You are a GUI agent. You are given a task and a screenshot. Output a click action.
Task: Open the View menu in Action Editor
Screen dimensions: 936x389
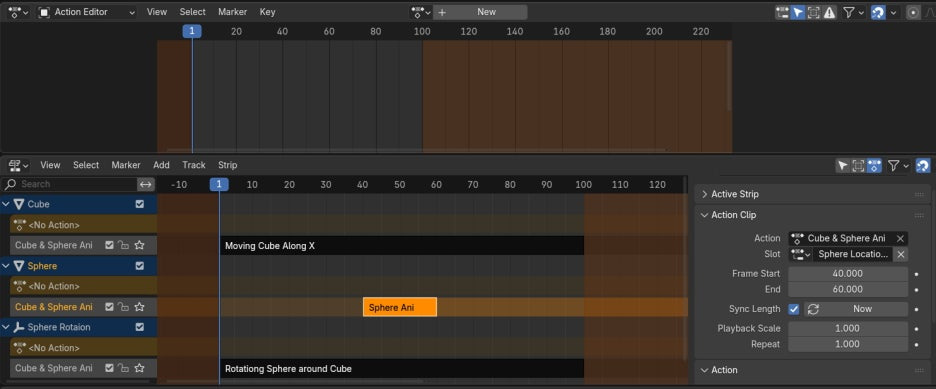(x=157, y=12)
